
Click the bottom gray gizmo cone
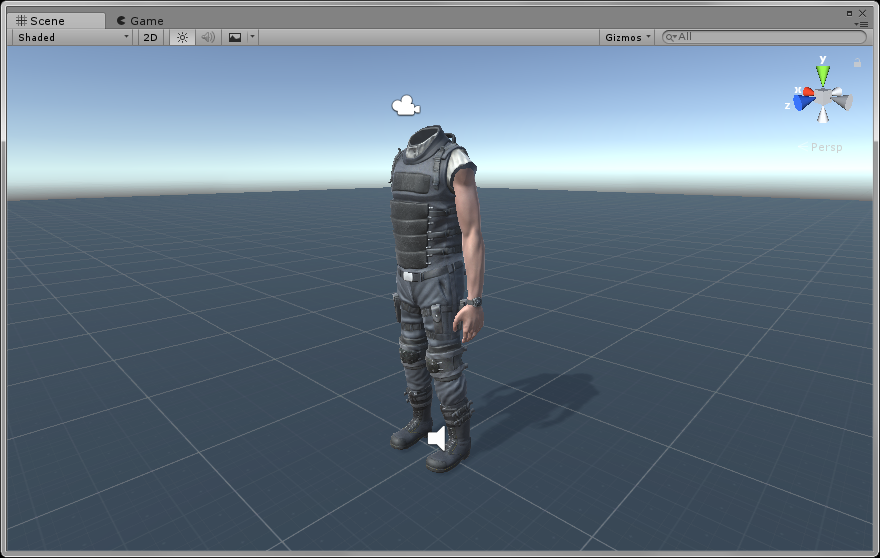823,115
